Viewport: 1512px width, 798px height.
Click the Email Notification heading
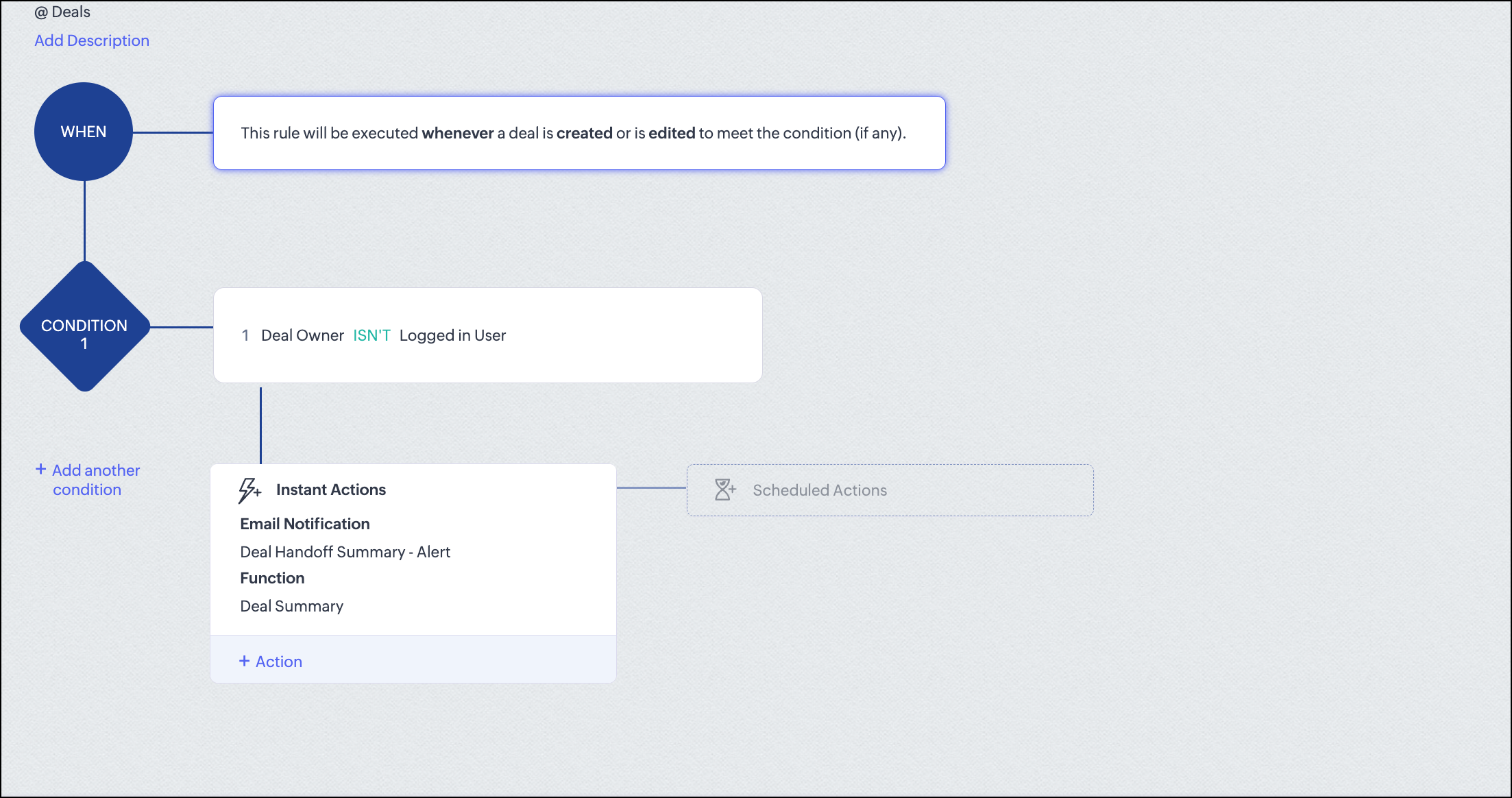point(304,524)
